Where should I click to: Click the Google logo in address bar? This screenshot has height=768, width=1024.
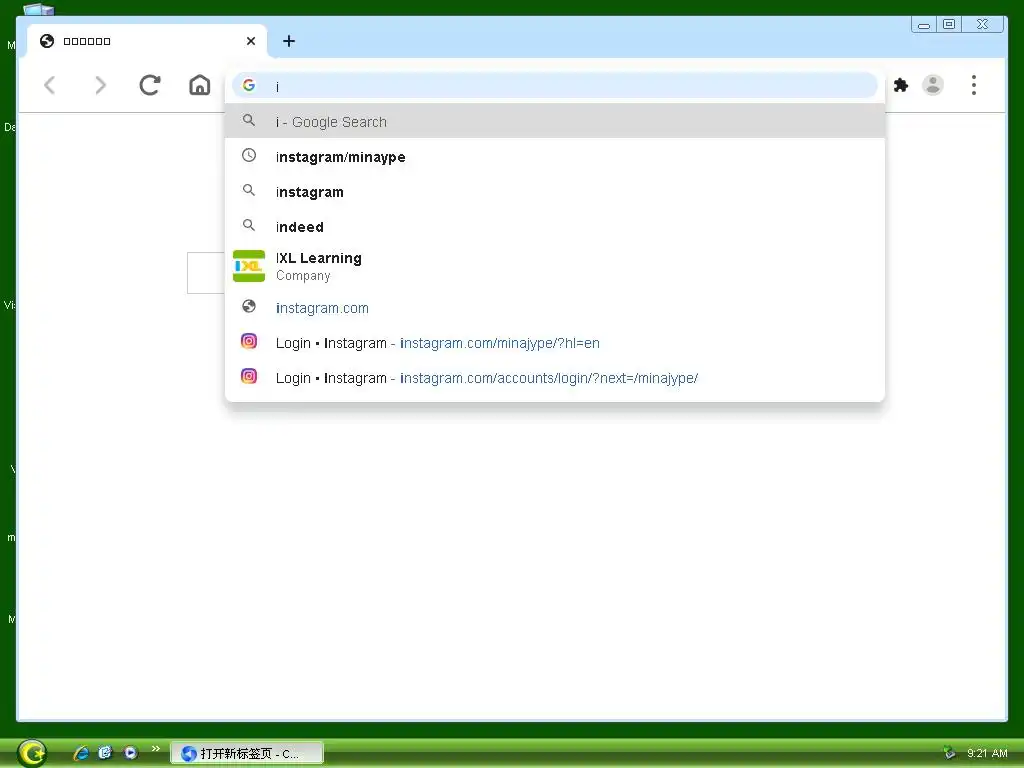(249, 85)
